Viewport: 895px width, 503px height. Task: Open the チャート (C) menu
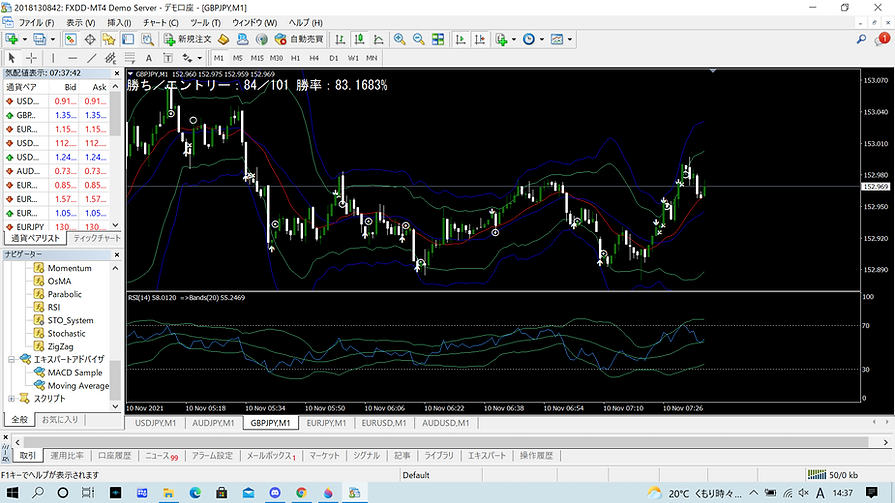(160, 23)
